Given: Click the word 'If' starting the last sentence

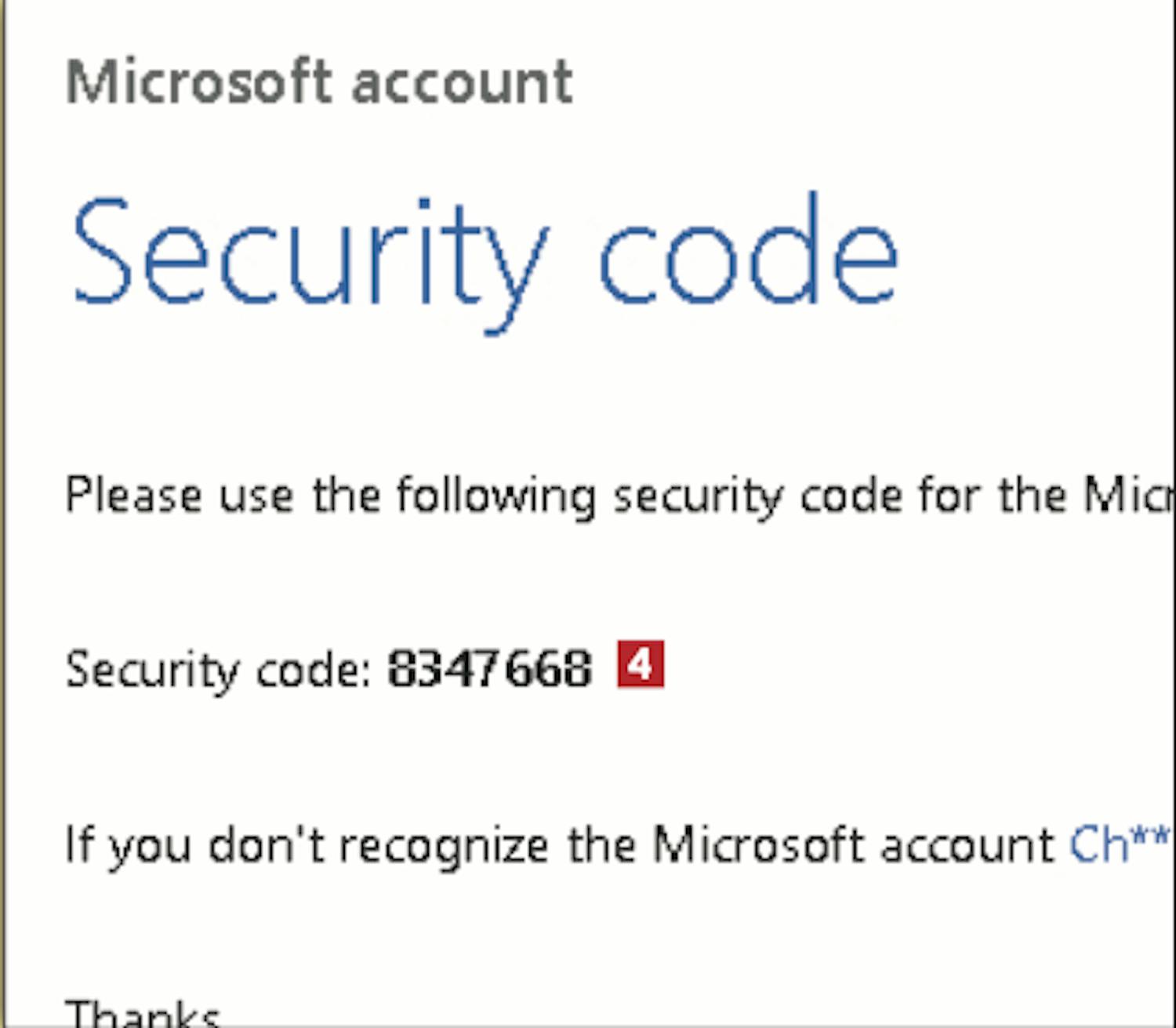Looking at the screenshot, I should click(x=79, y=845).
